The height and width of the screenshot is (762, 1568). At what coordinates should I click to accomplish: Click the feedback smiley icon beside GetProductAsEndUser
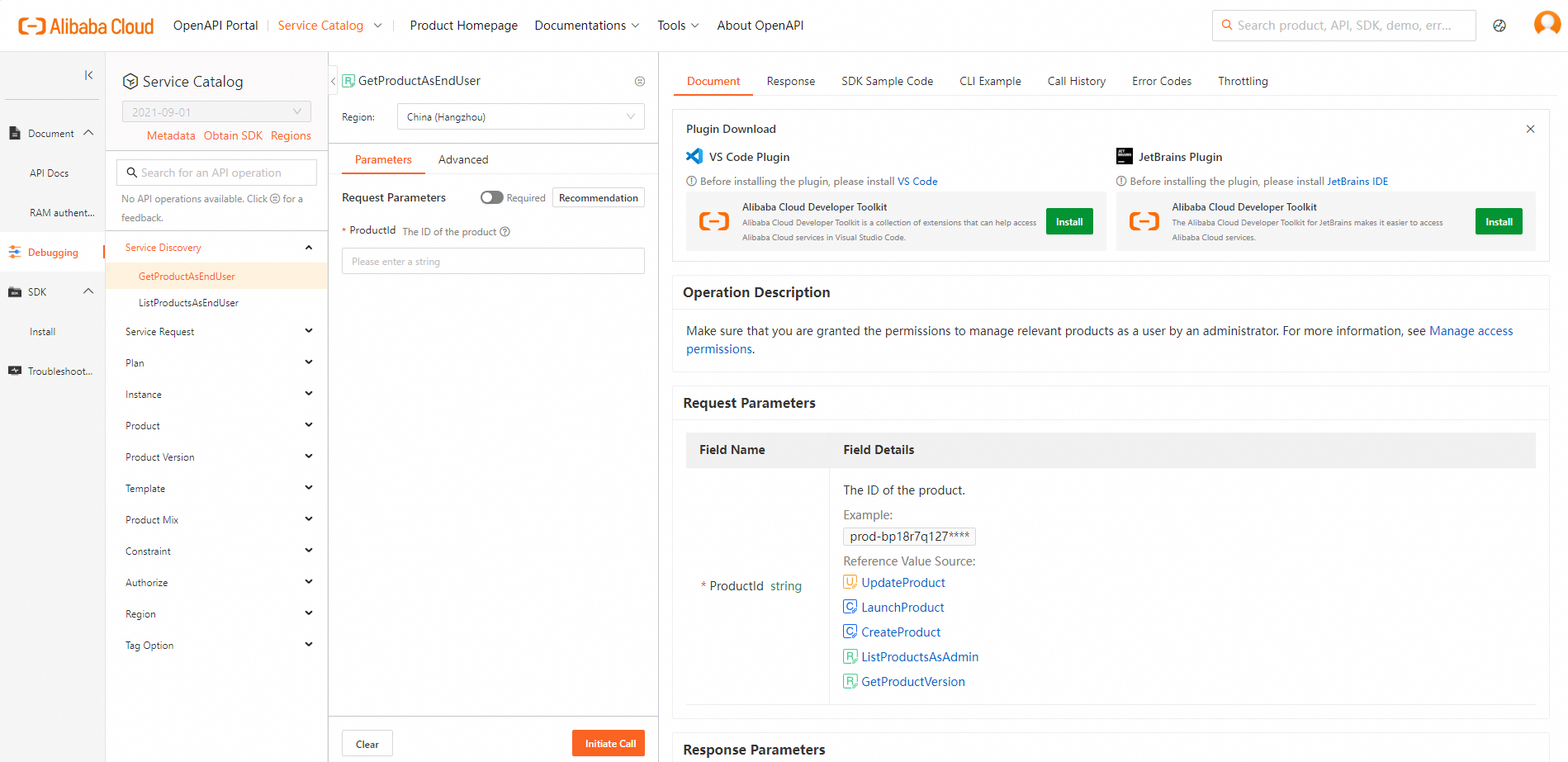[640, 81]
